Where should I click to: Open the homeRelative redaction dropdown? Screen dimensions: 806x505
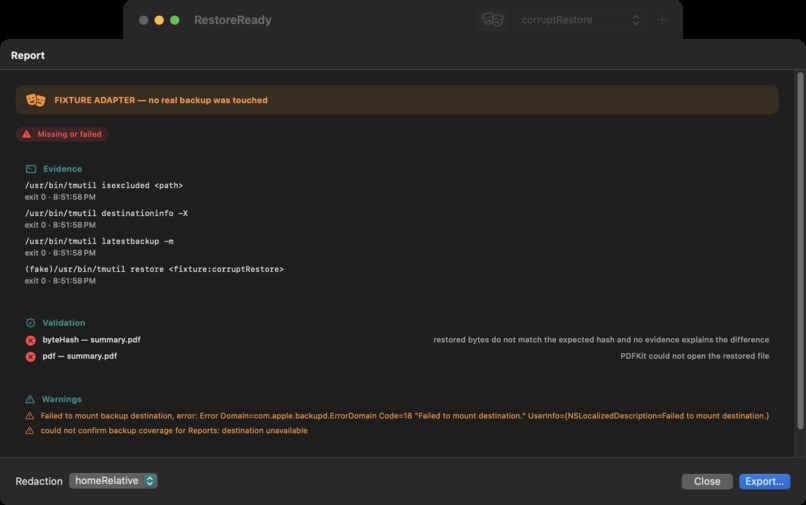click(x=113, y=481)
